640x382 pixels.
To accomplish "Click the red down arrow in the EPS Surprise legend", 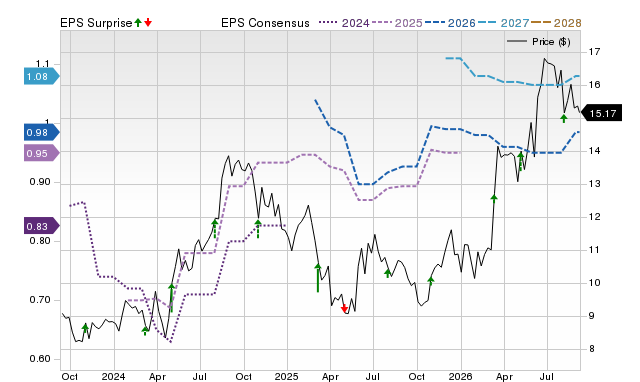I will pos(148,22).
